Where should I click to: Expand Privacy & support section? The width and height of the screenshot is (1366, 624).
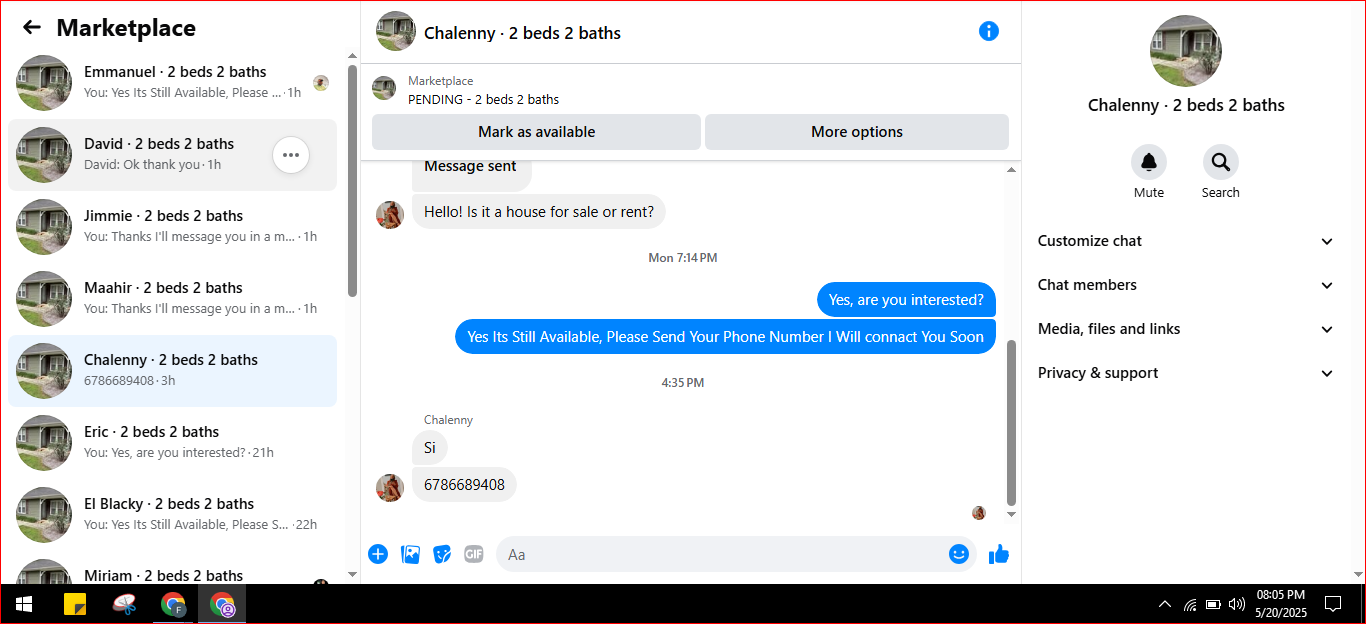pyautogui.click(x=1186, y=373)
